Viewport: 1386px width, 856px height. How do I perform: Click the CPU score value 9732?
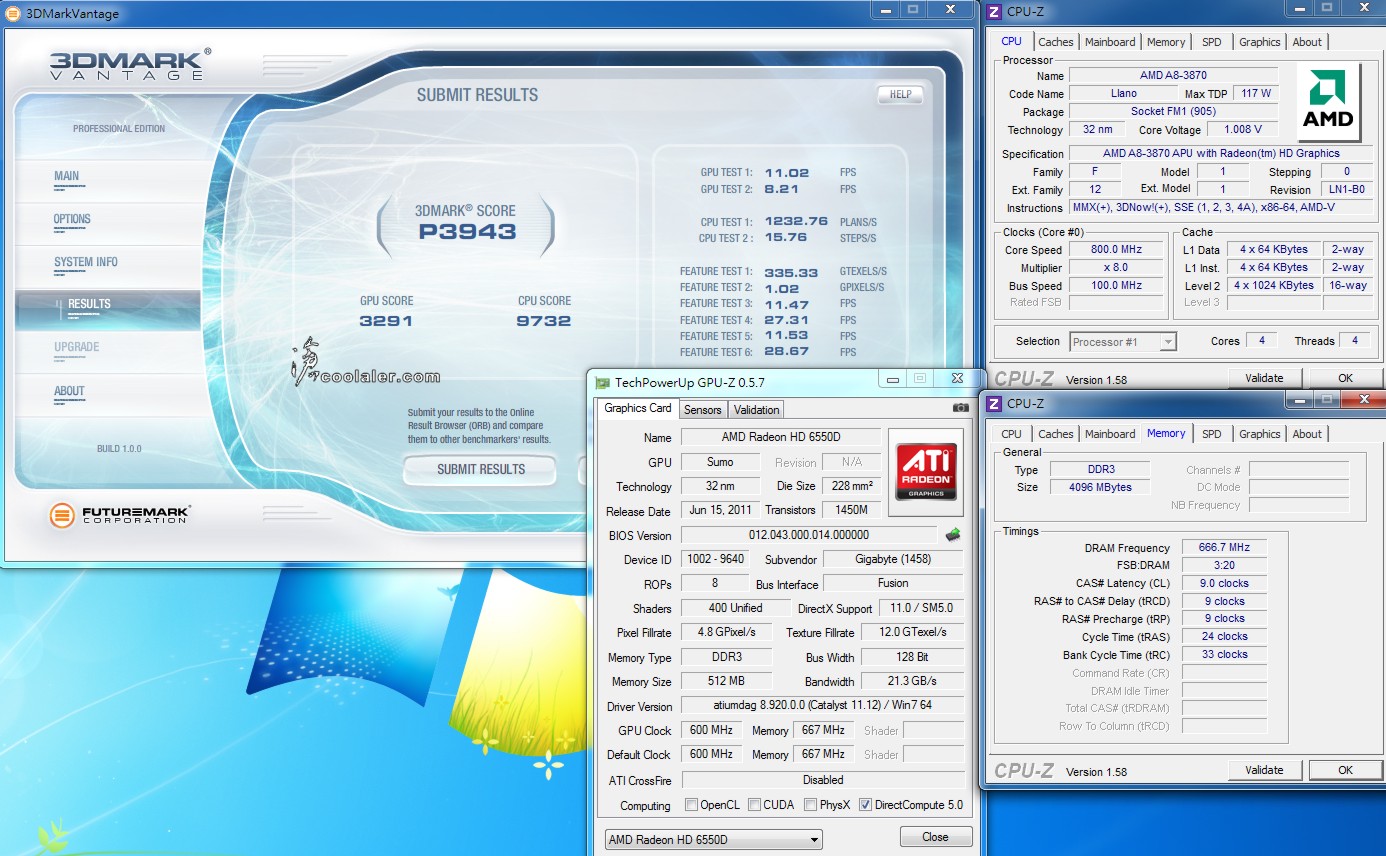pos(544,321)
